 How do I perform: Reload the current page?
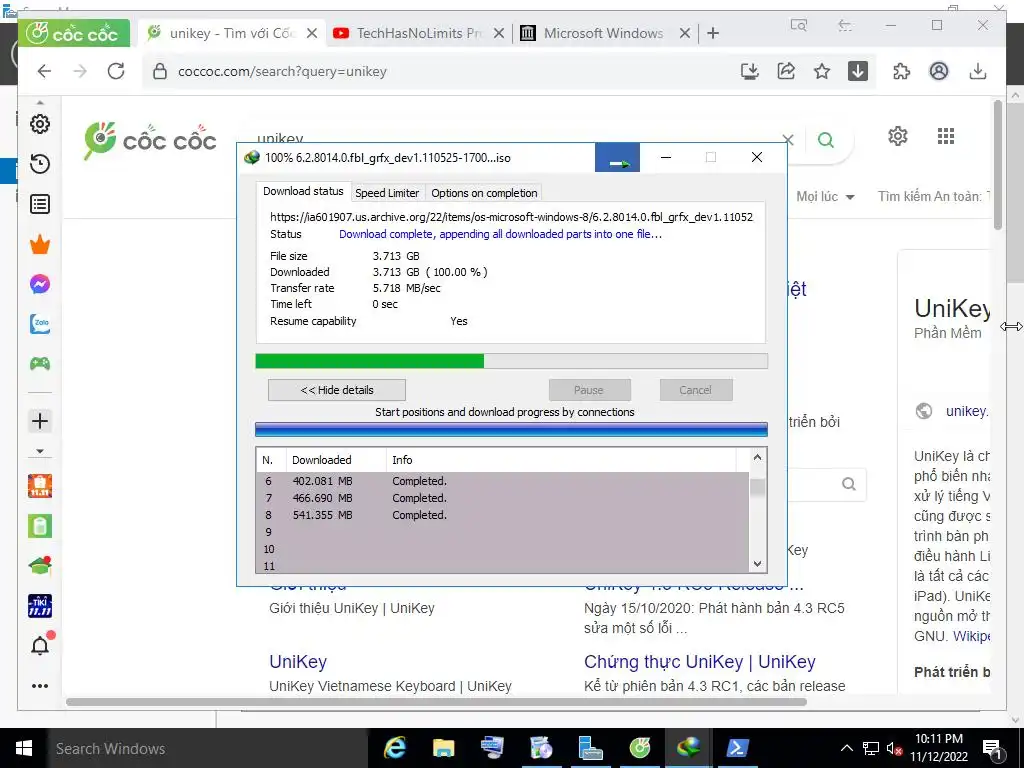coord(116,71)
